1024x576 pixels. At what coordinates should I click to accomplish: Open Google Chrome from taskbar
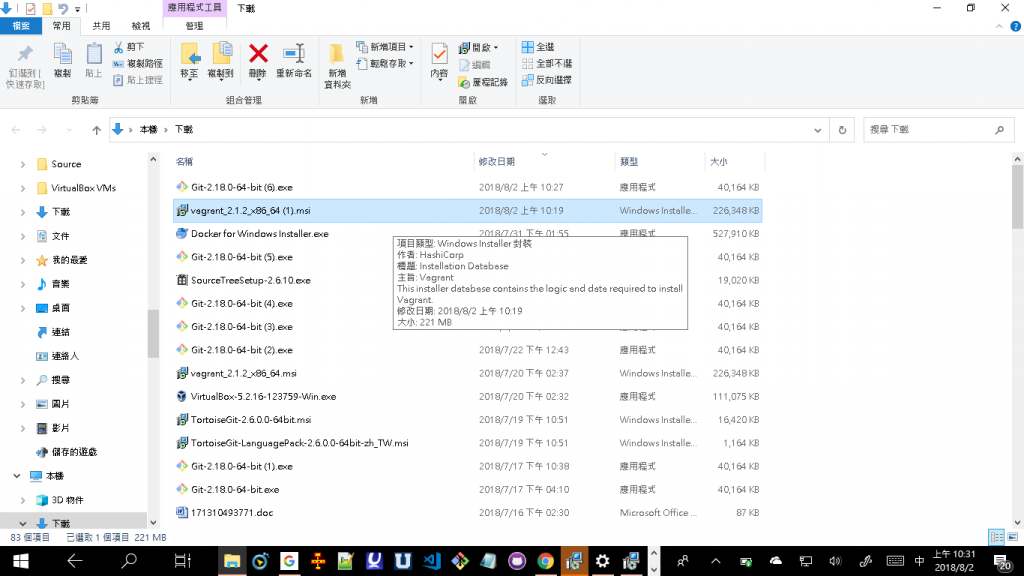coord(545,561)
